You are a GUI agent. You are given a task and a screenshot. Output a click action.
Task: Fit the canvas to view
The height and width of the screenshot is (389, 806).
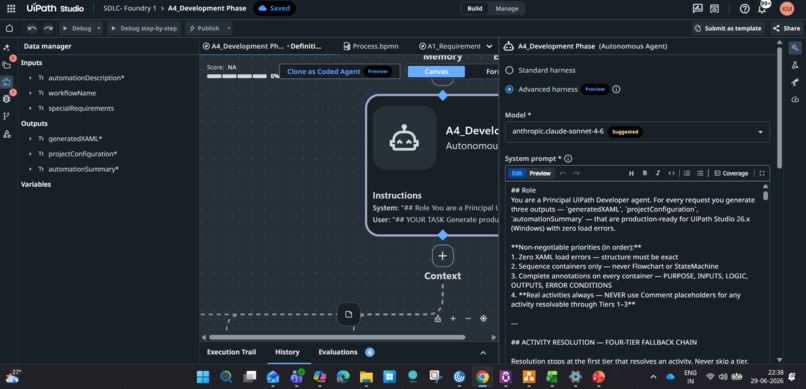point(483,319)
